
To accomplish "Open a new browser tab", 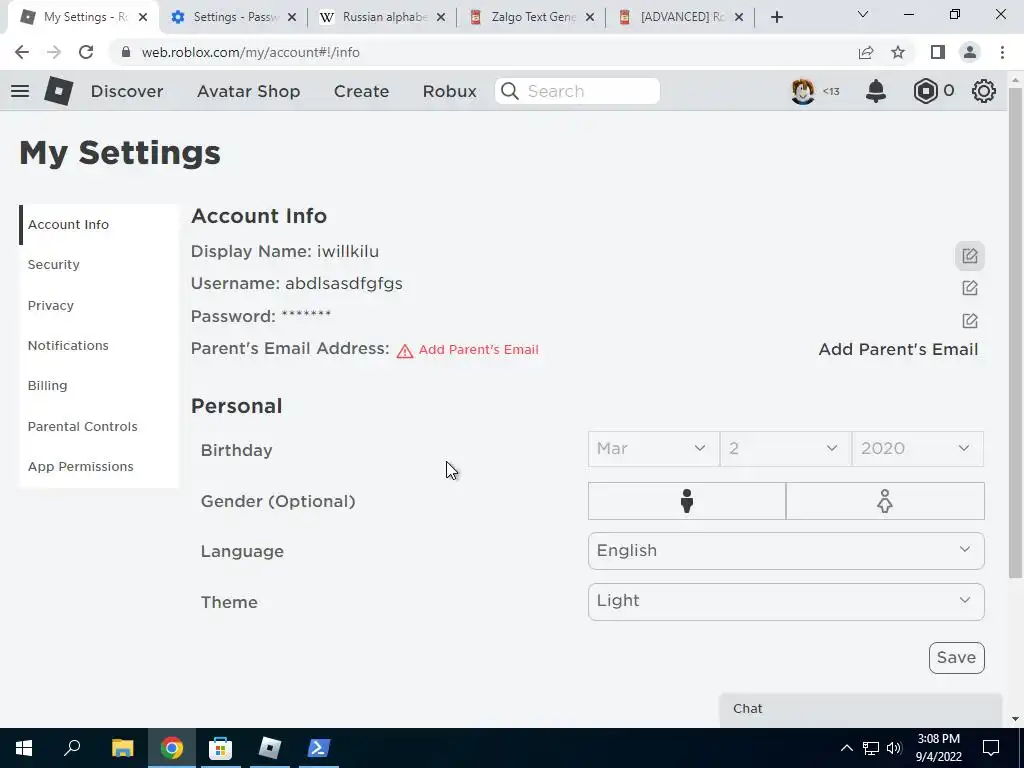I will [x=776, y=18].
